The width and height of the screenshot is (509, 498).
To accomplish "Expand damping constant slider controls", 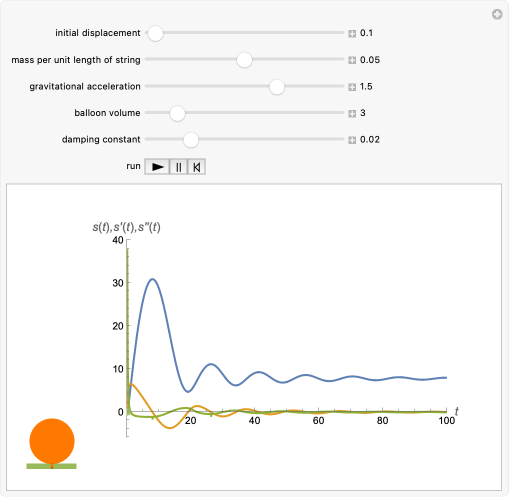I will 352,140.
